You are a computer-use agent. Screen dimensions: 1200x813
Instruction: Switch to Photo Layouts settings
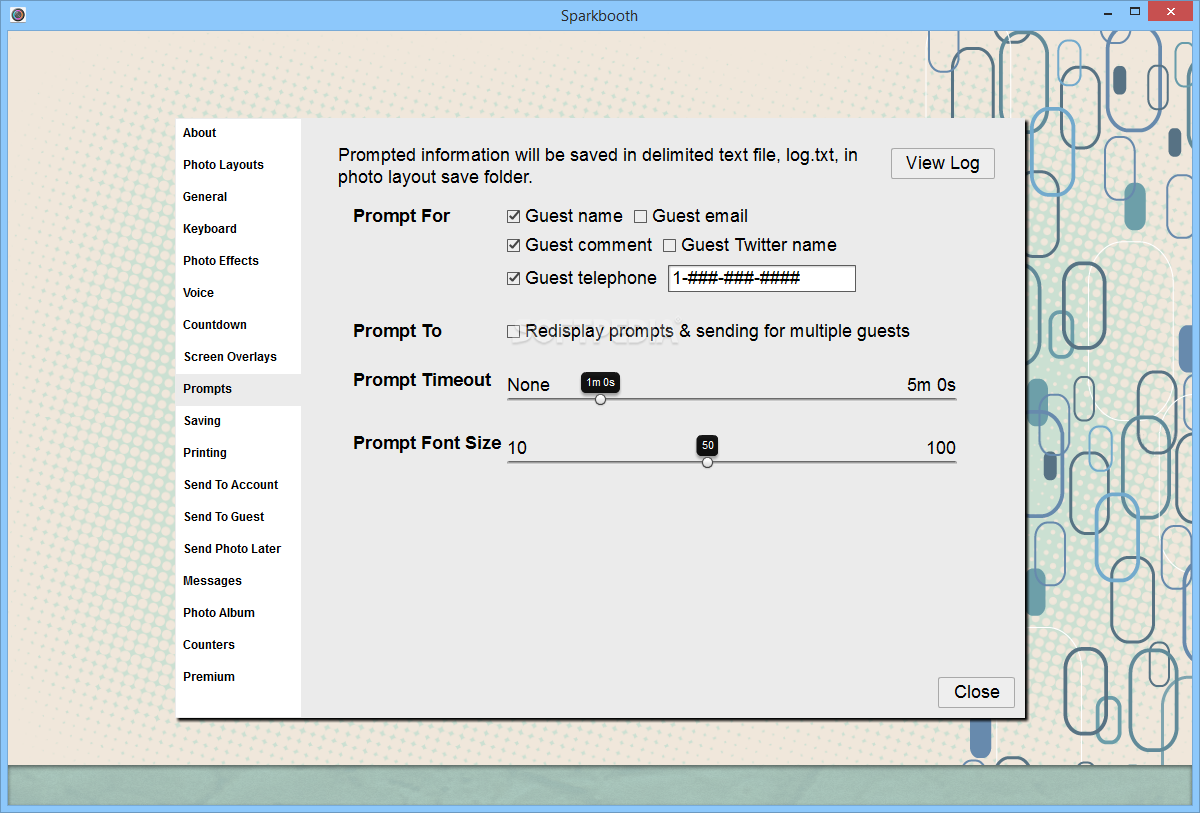click(x=238, y=165)
